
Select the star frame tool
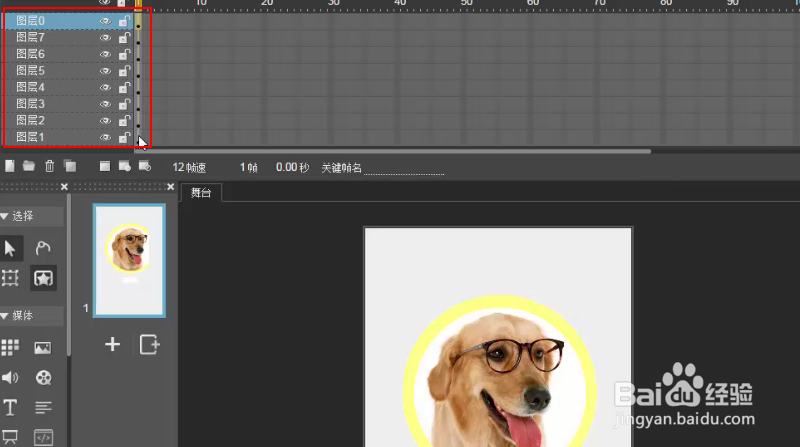point(43,278)
